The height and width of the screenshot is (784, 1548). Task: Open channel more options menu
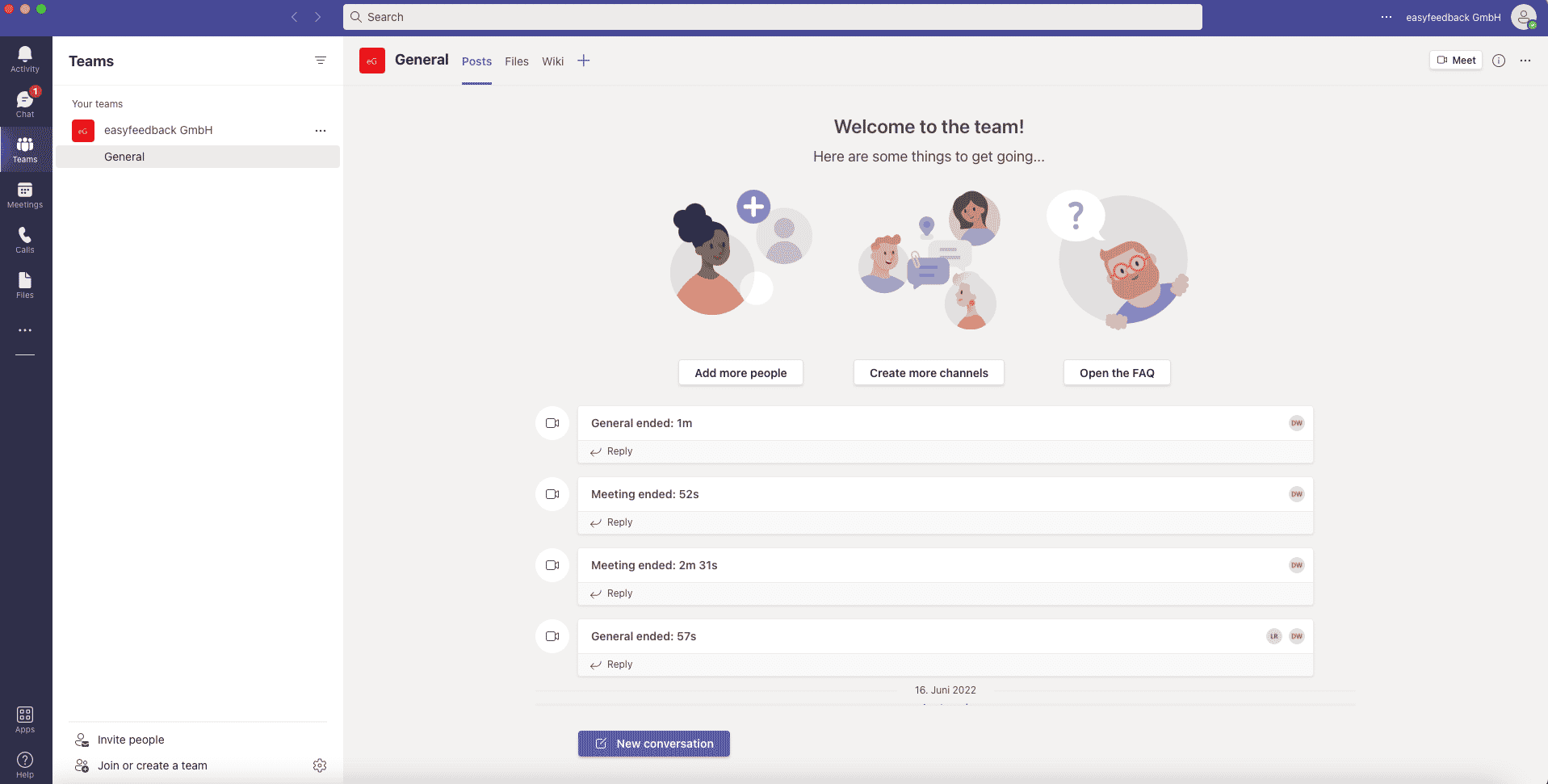[x=1526, y=60]
